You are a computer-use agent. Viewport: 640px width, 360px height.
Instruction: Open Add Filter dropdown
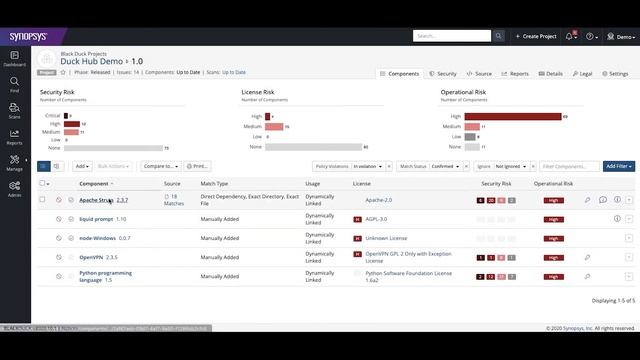click(x=619, y=166)
